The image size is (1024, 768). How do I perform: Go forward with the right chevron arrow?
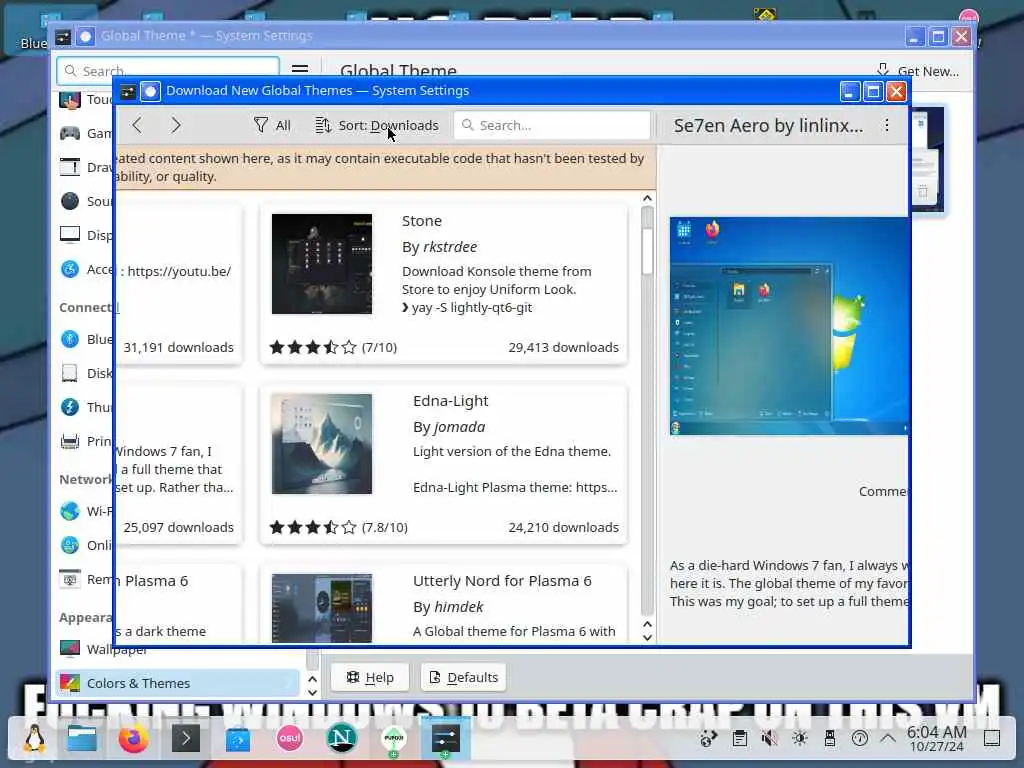pyautogui.click(x=176, y=125)
